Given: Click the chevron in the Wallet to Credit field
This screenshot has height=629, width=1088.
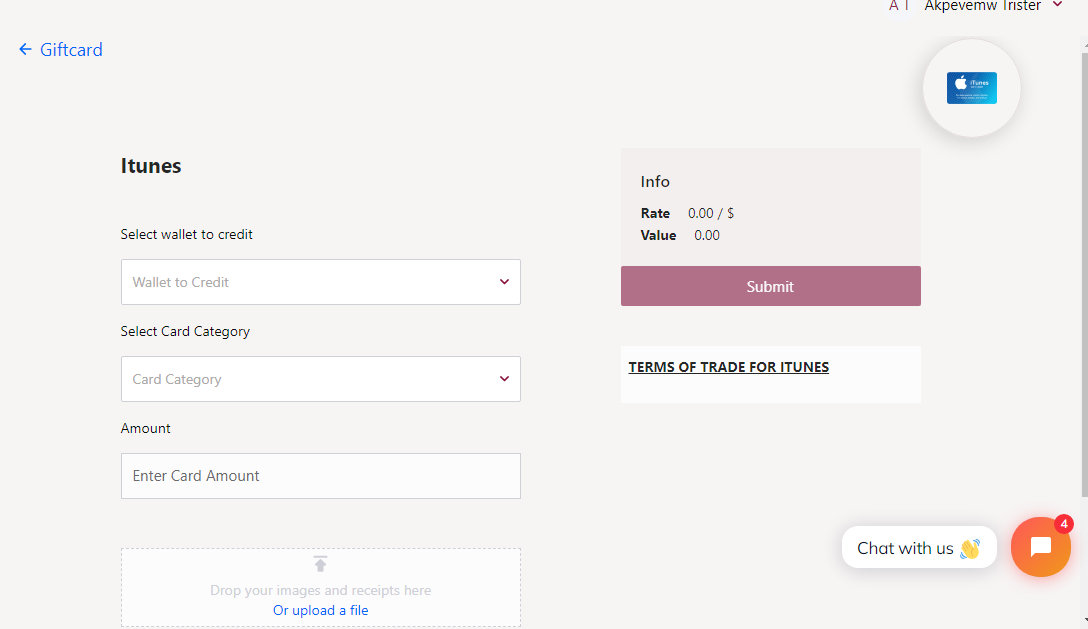Looking at the screenshot, I should coord(504,282).
